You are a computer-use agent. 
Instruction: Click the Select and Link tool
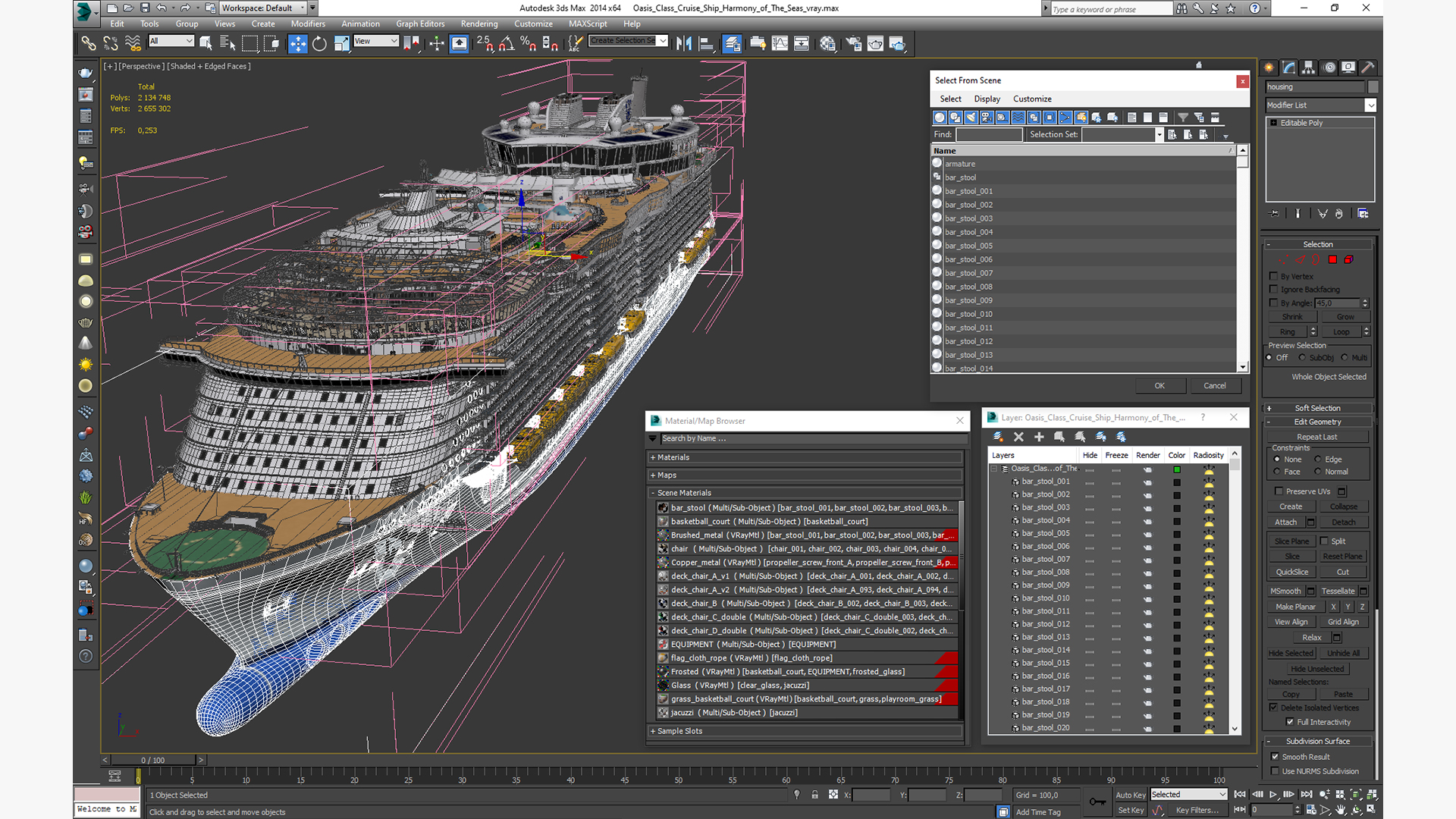[x=89, y=44]
